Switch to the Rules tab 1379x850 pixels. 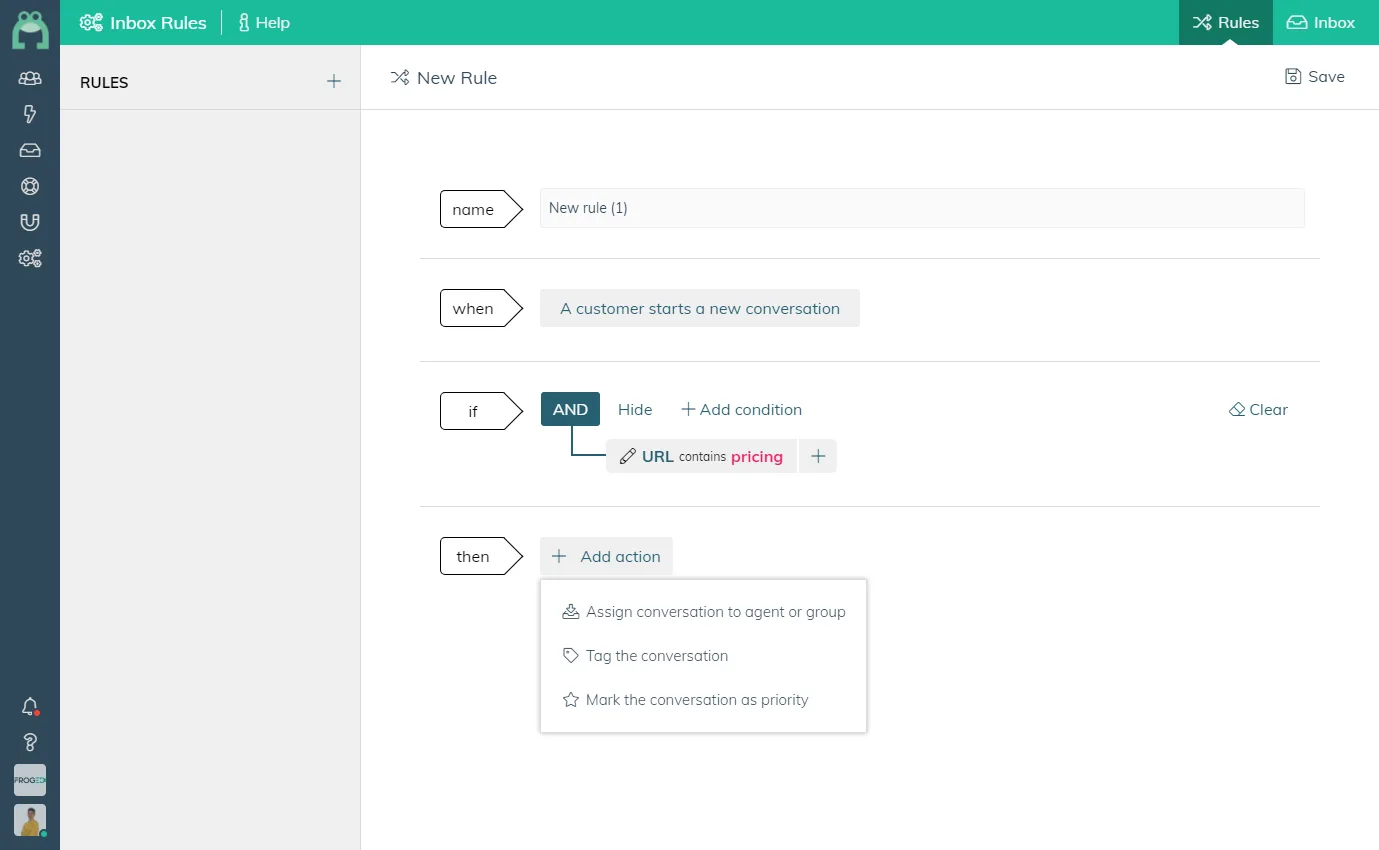1226,22
